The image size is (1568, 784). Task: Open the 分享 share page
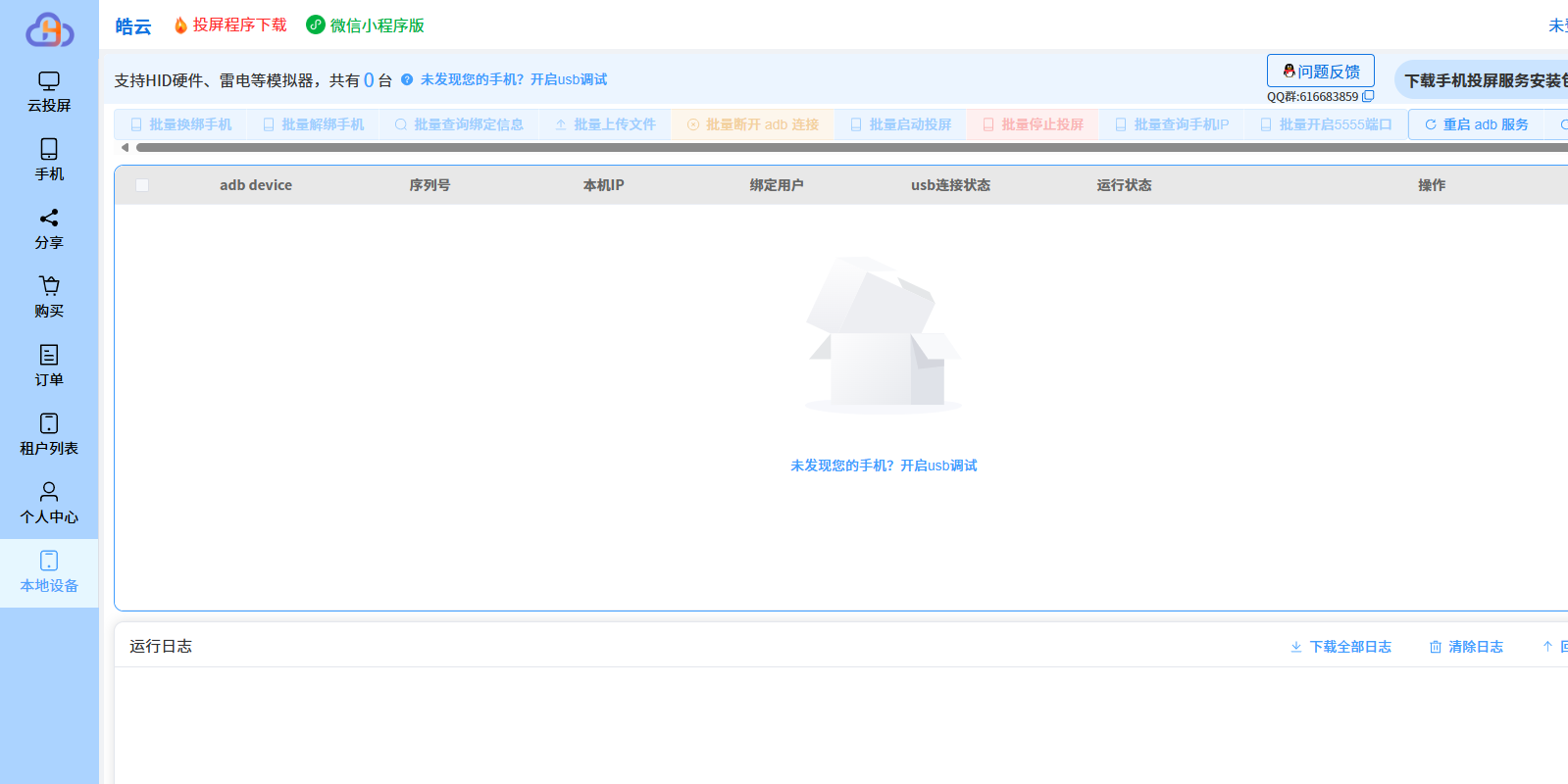click(x=49, y=229)
